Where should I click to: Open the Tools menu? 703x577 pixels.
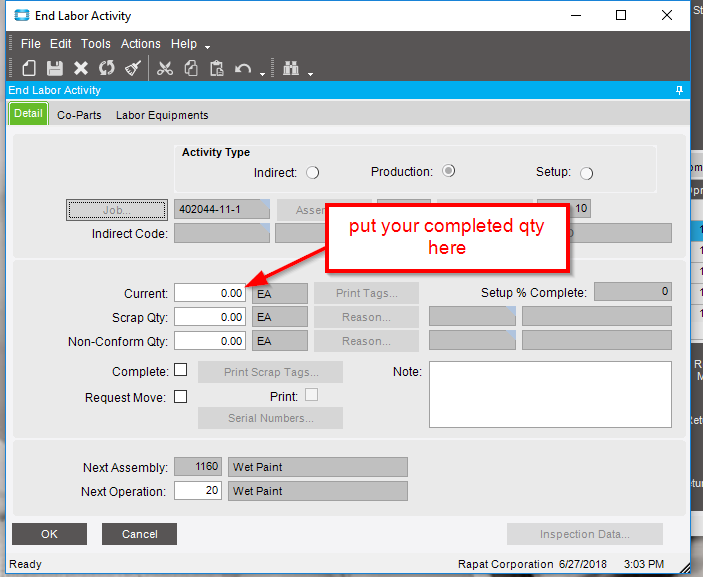[95, 44]
